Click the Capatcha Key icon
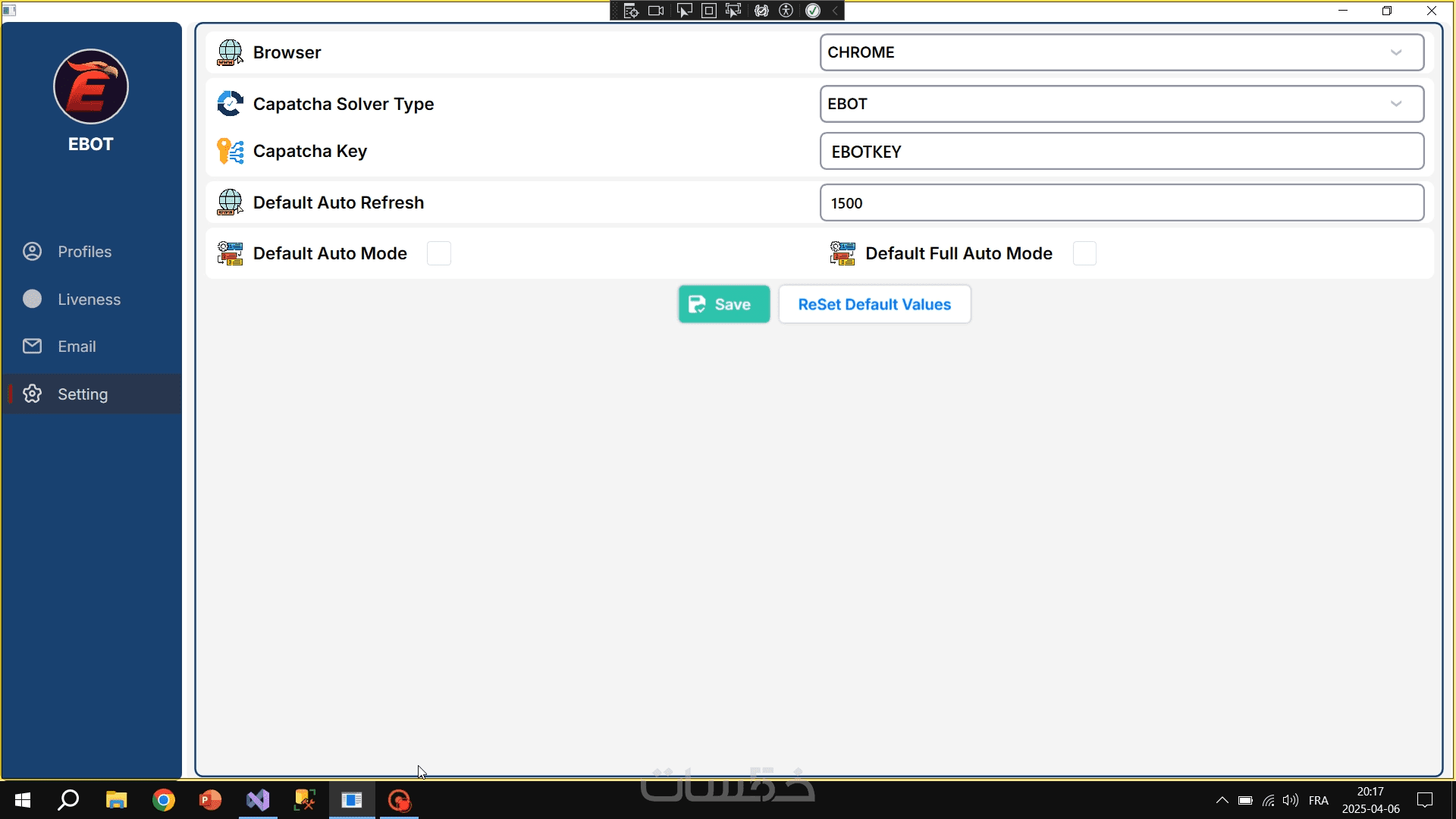 230,151
